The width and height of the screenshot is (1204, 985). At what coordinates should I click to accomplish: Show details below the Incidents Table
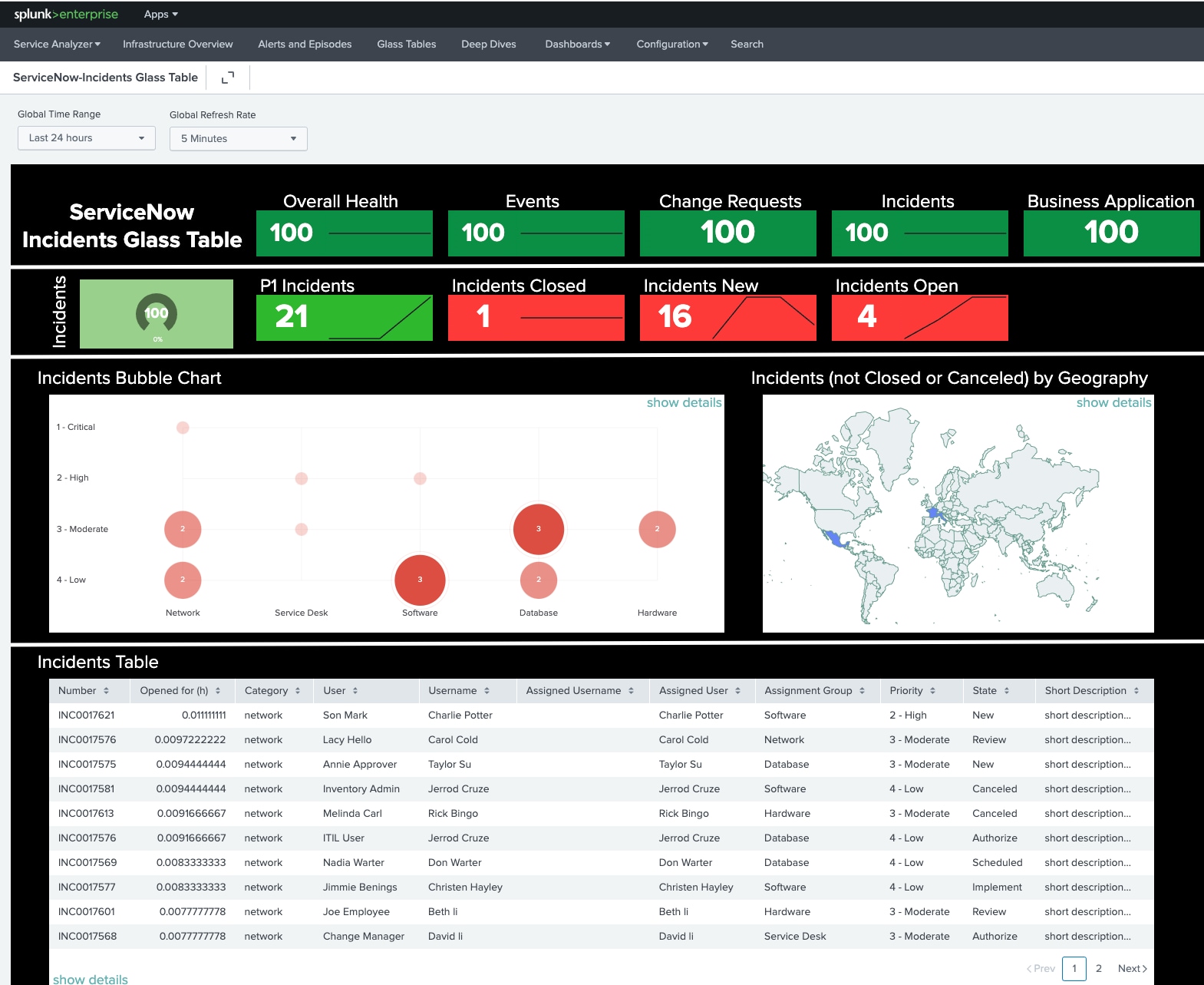pyautogui.click(x=91, y=979)
